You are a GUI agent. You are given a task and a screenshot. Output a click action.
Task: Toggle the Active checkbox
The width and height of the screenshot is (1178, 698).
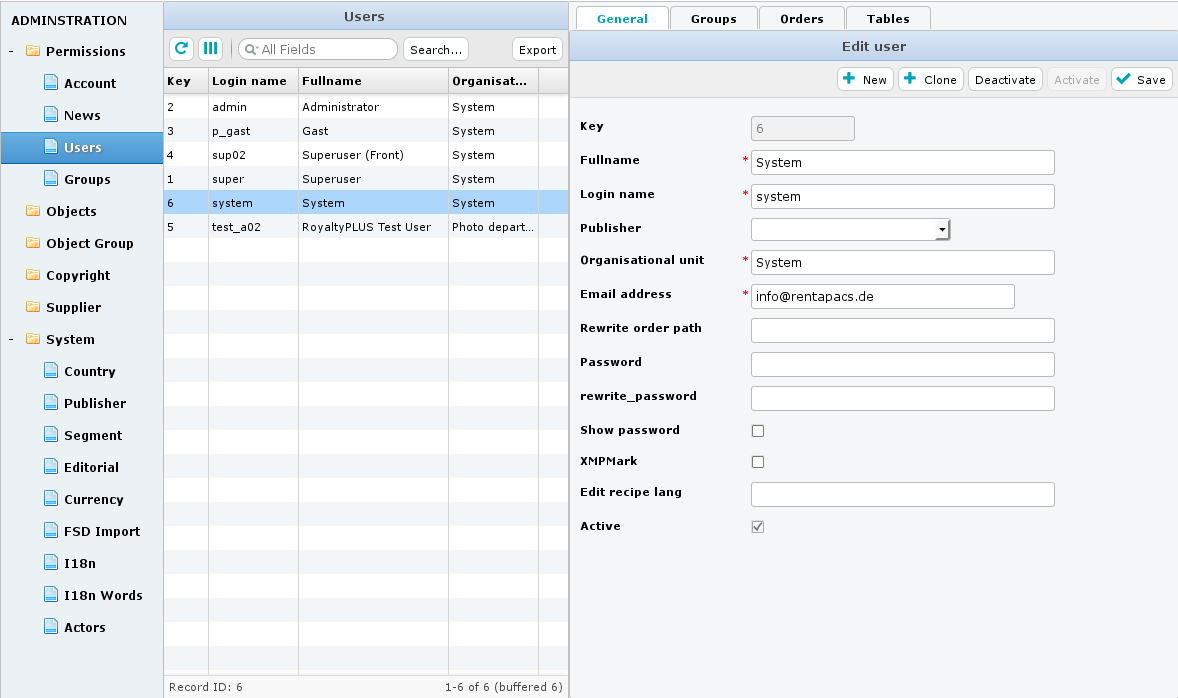pos(758,527)
